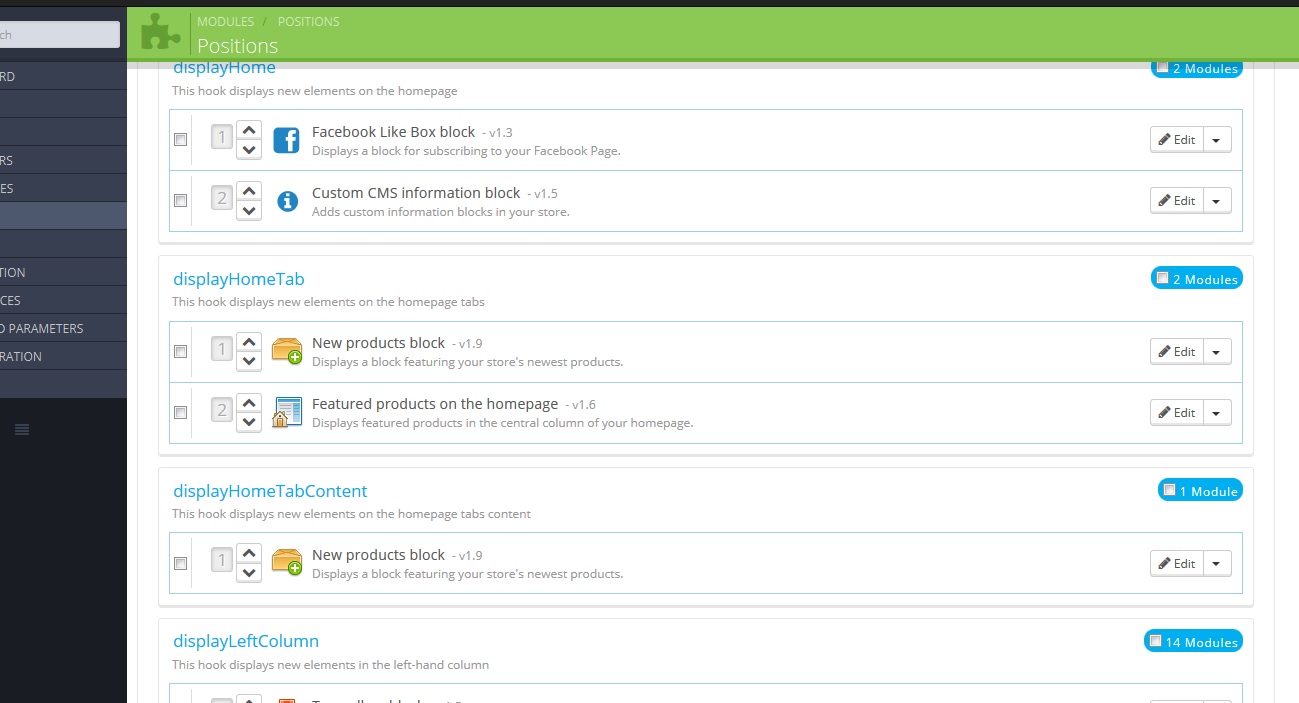Edit New products block in displayHomeTab
The height and width of the screenshot is (703, 1299).
tap(1177, 352)
